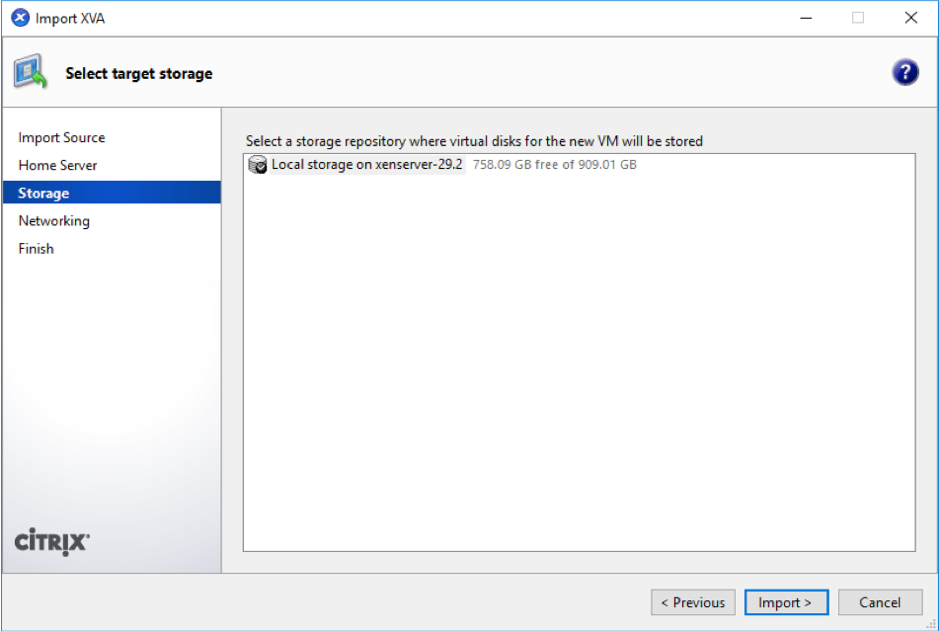Open help with the blue question mark icon
Viewport: 939px width, 631px height.
pos(905,72)
